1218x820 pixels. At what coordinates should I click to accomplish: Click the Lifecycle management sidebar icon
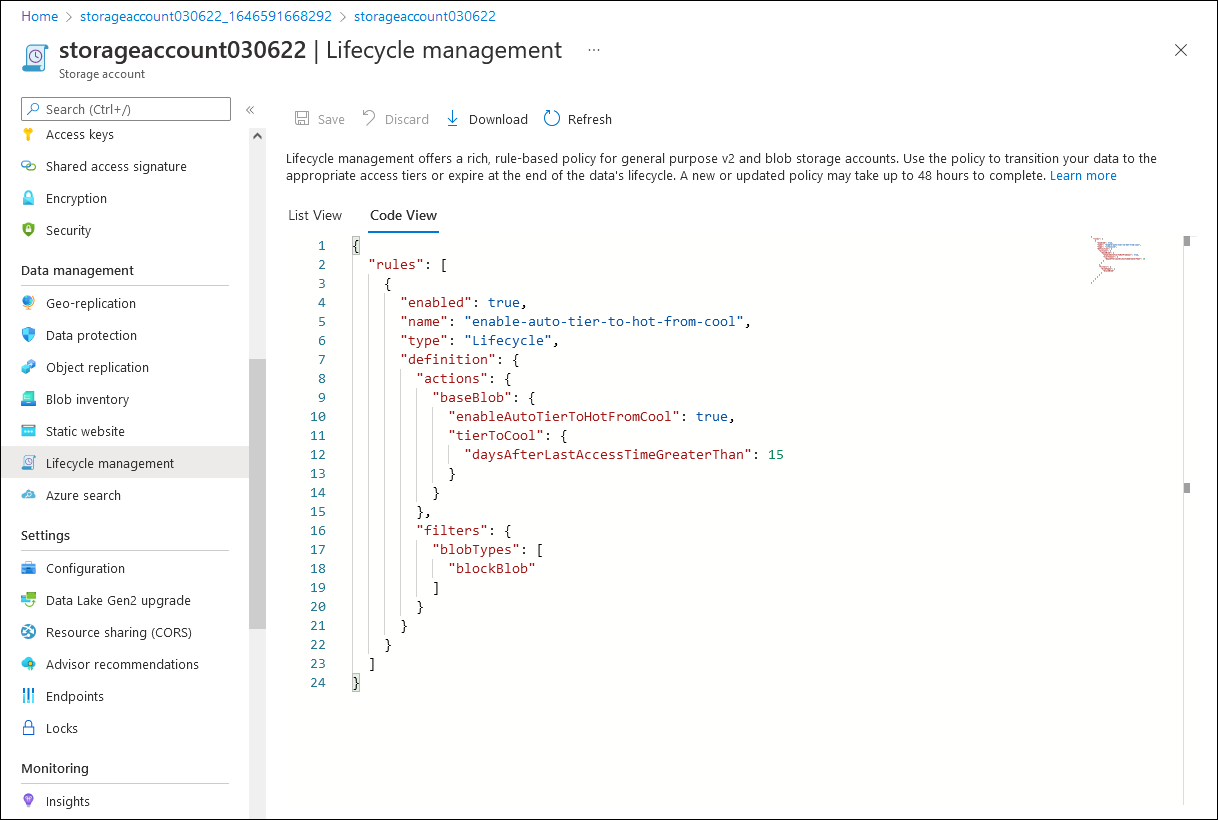pos(28,464)
